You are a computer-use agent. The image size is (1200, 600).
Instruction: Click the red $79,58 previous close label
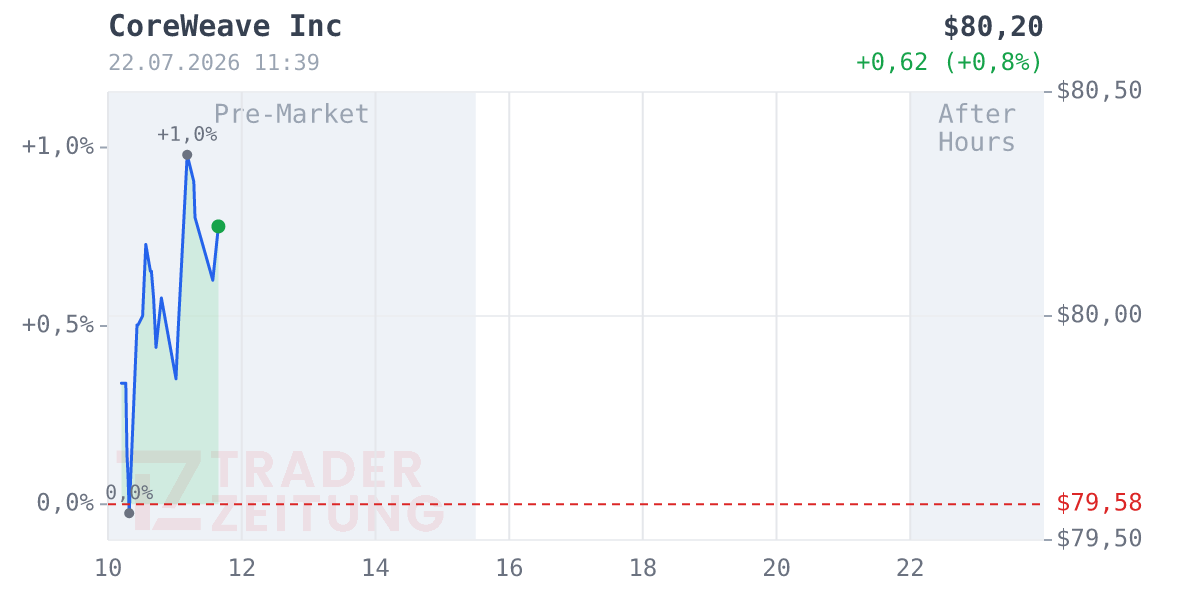coord(1099,502)
